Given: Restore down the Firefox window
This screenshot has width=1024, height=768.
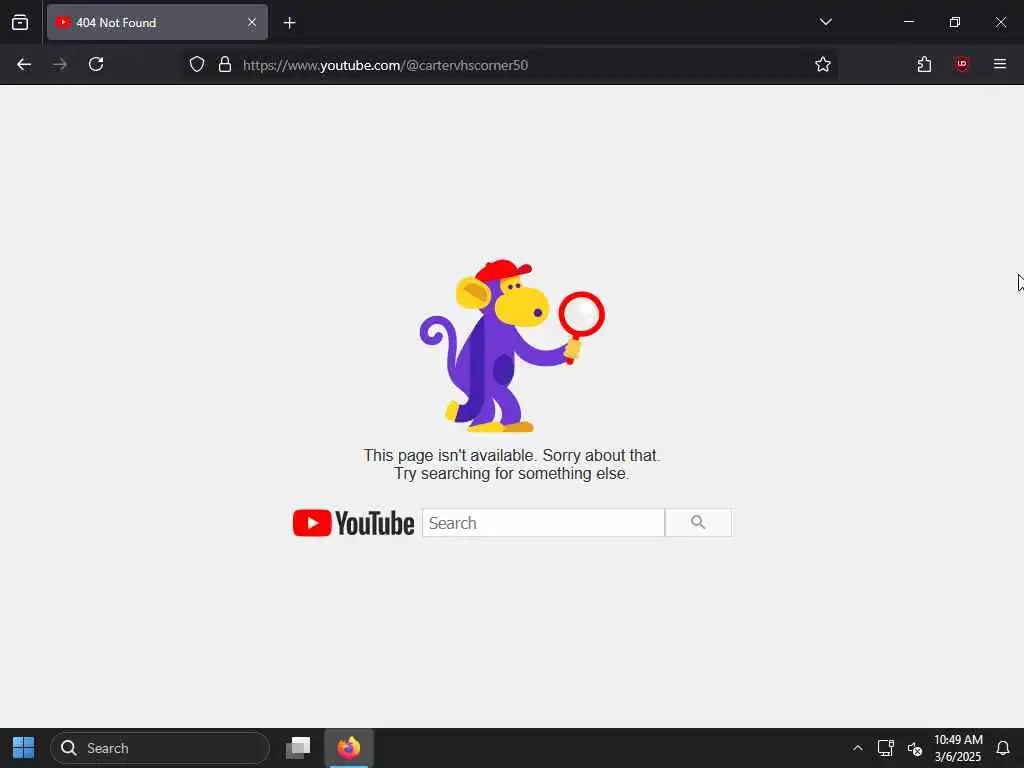Looking at the screenshot, I should click(955, 22).
